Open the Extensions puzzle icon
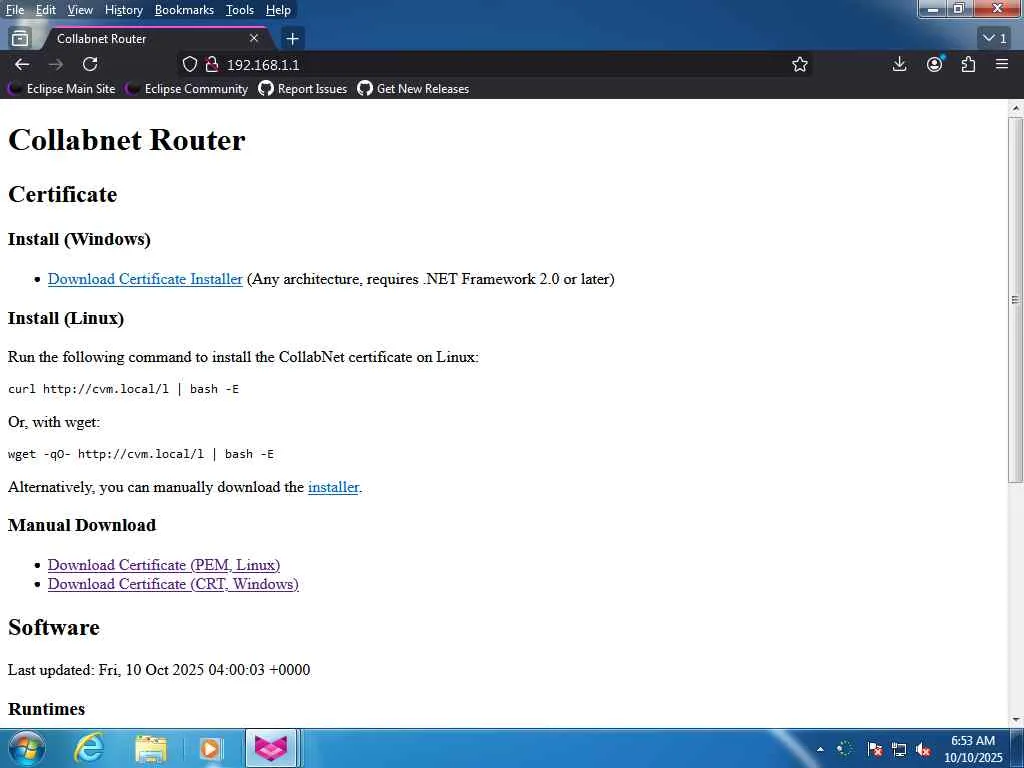This screenshot has width=1024, height=768. click(x=968, y=64)
